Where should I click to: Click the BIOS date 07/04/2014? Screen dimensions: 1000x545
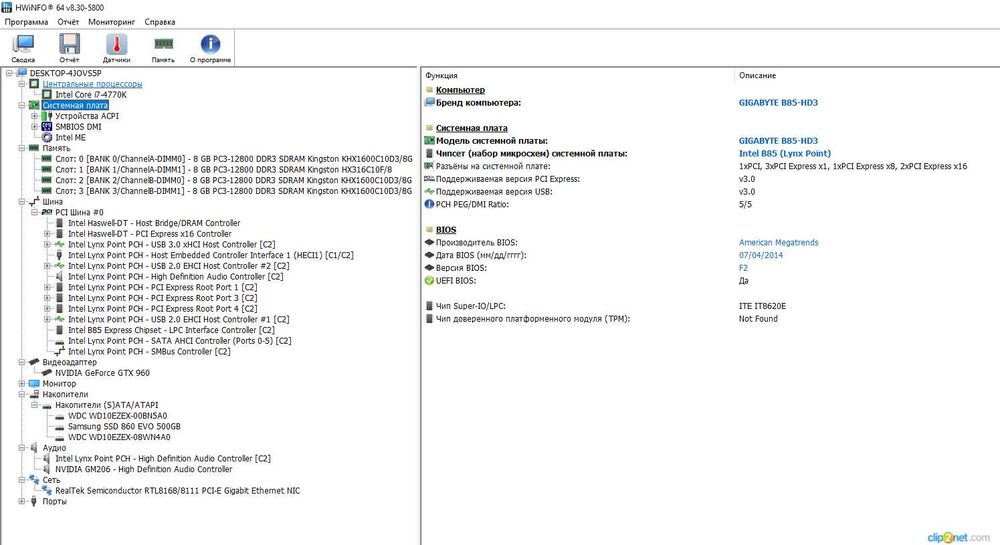(x=761, y=256)
